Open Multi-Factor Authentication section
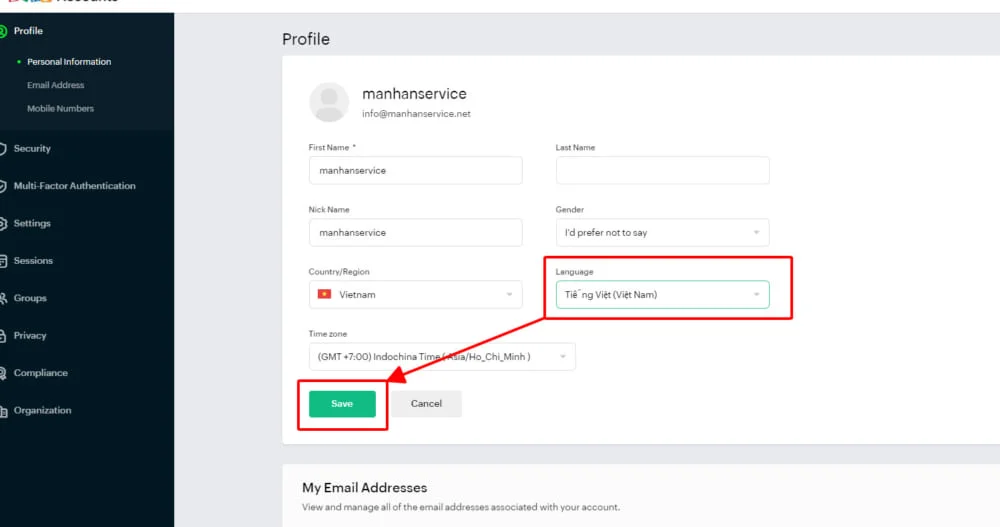This screenshot has height=527, width=1000. [x=74, y=186]
